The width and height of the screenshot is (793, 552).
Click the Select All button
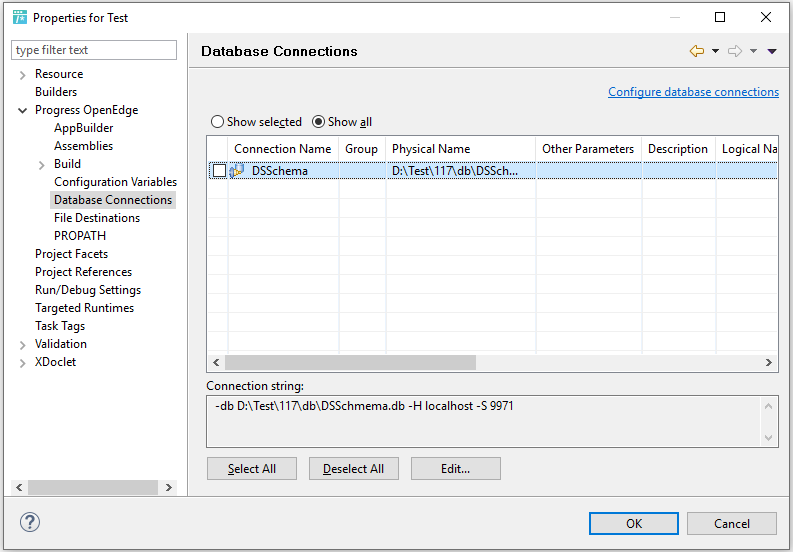click(x=252, y=469)
